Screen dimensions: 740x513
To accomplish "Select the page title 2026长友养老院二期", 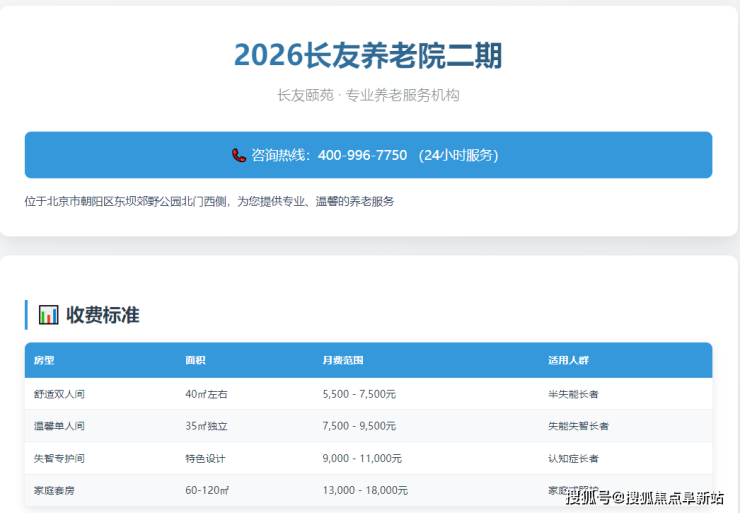I will pos(368,54).
